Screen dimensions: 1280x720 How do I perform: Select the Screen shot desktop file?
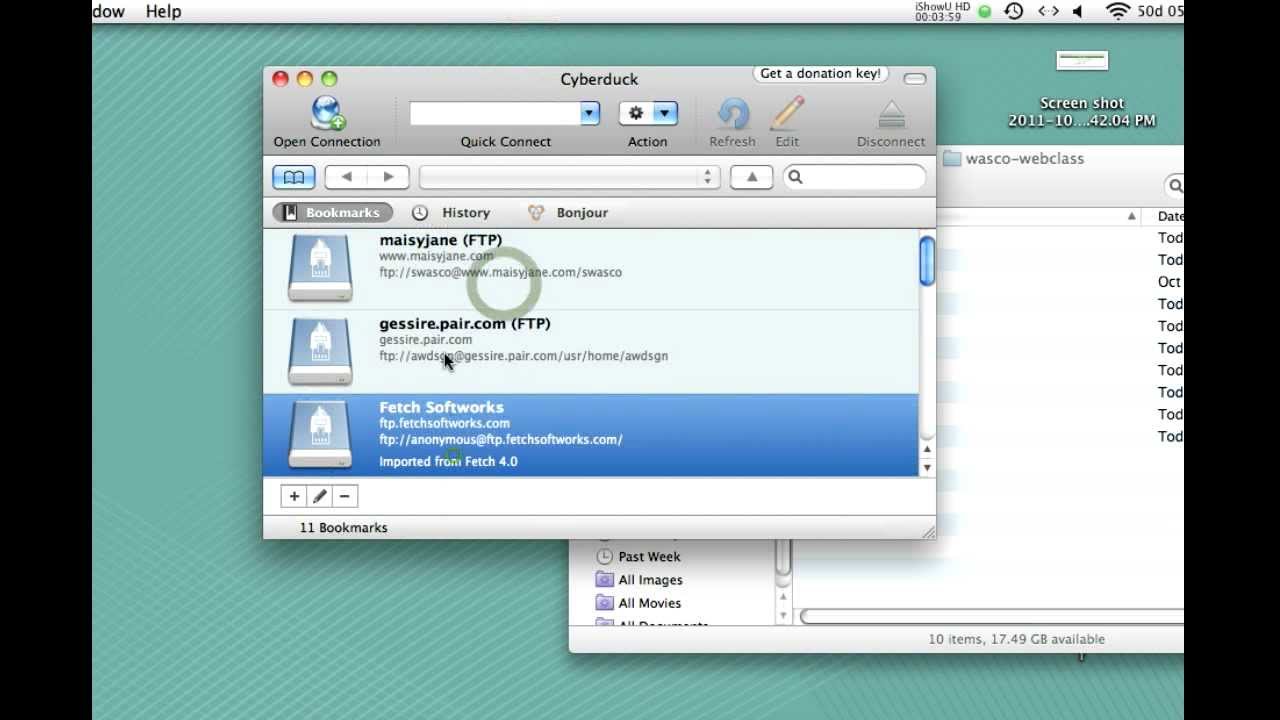pos(1082,88)
